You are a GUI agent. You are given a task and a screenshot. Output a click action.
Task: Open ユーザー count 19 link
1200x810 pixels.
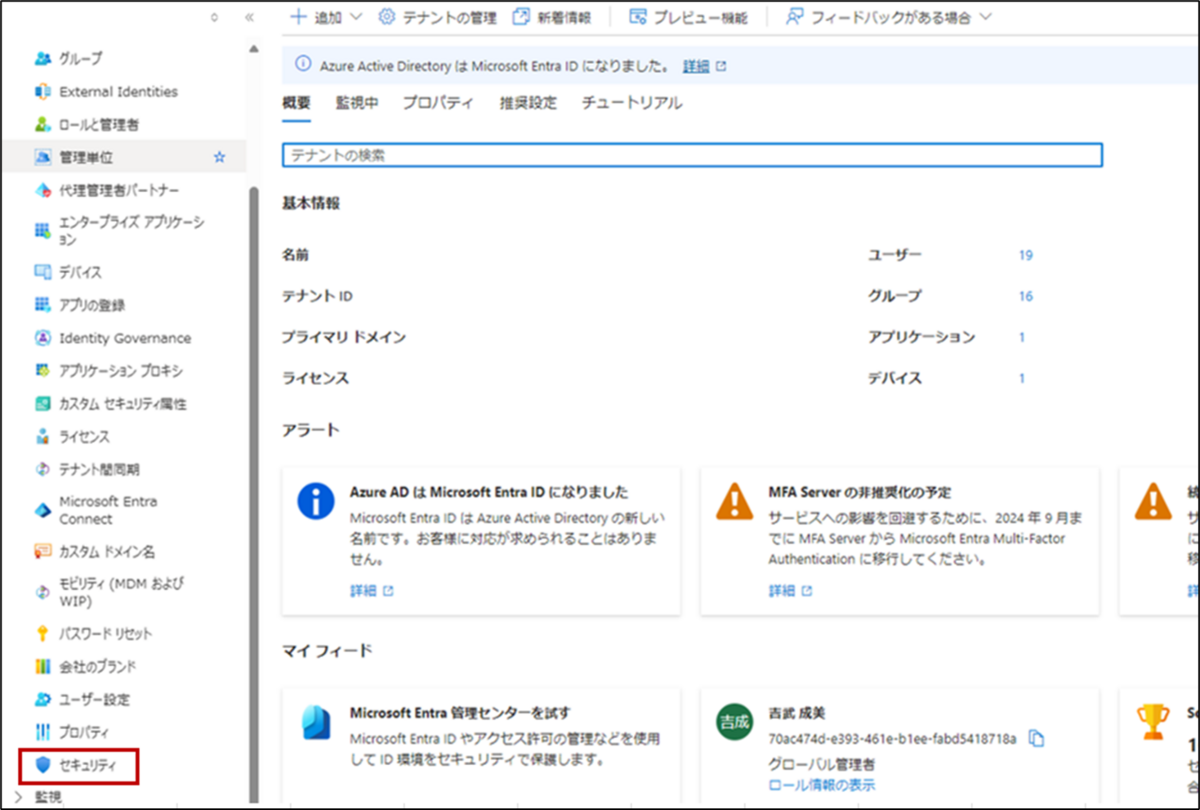(1026, 255)
